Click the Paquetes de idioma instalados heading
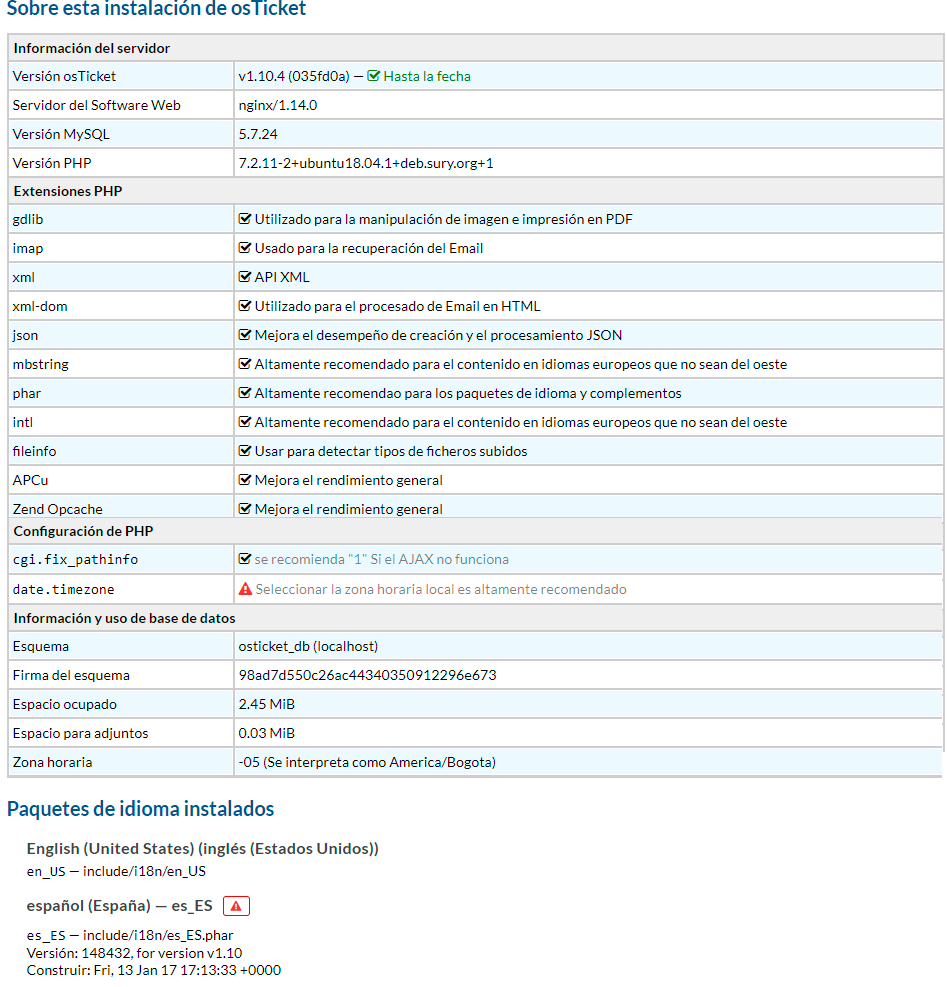Screen dimensions: 947x987 click(140, 809)
